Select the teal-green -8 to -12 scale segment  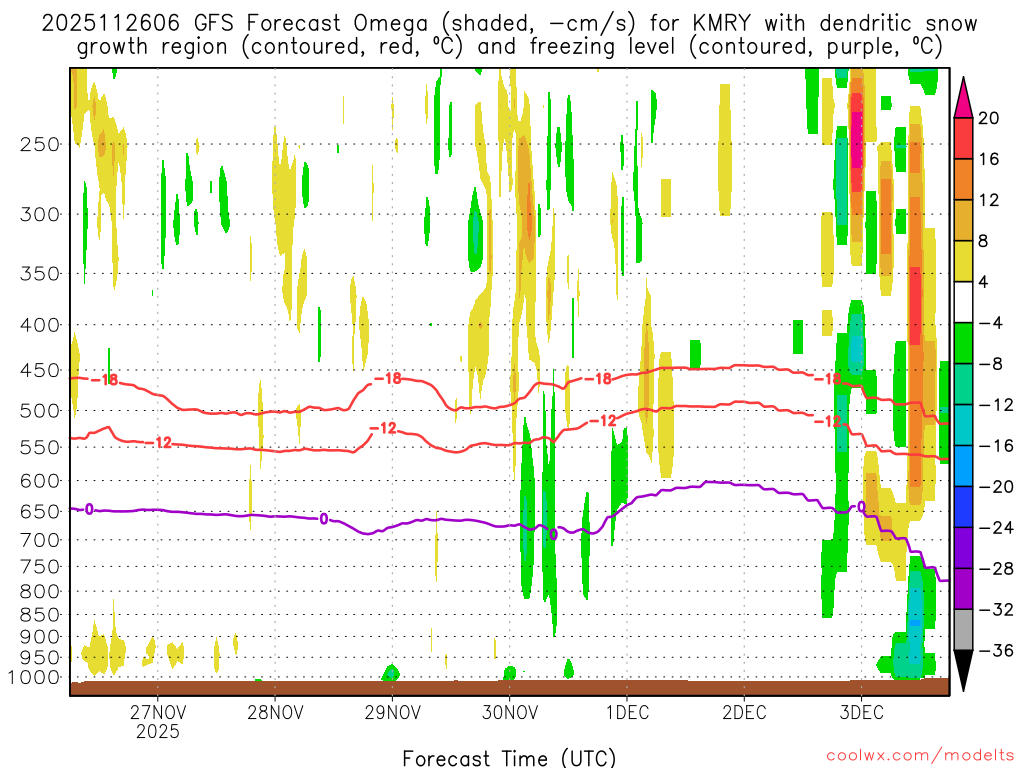[963, 384]
